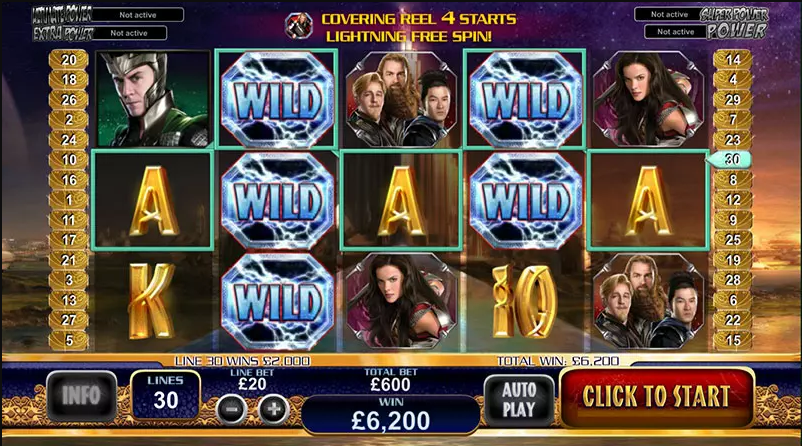Enable Auto Play mode
The width and height of the screenshot is (802, 446).
click(x=519, y=400)
